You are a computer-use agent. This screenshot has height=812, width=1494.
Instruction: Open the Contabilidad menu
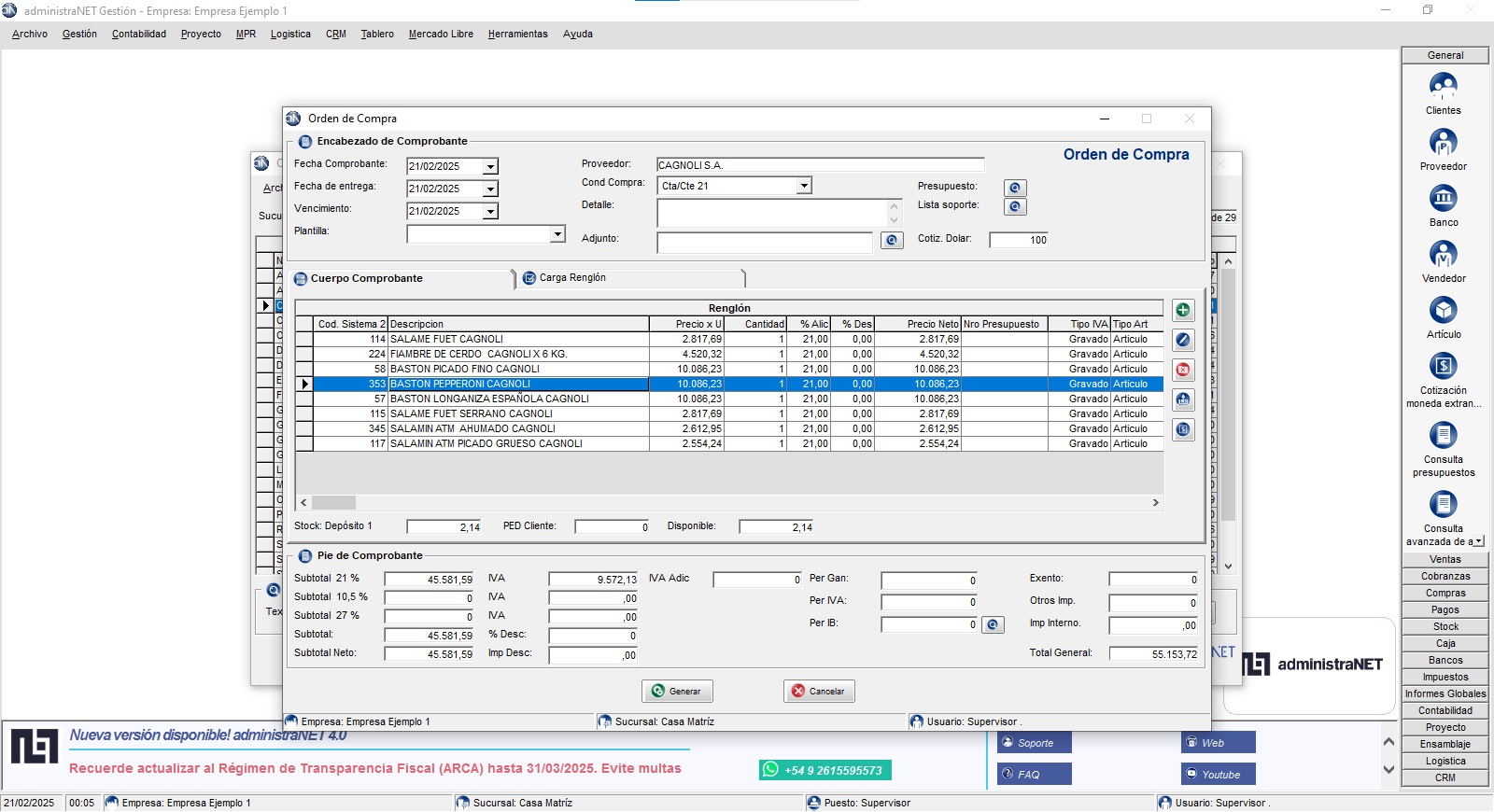click(x=139, y=34)
